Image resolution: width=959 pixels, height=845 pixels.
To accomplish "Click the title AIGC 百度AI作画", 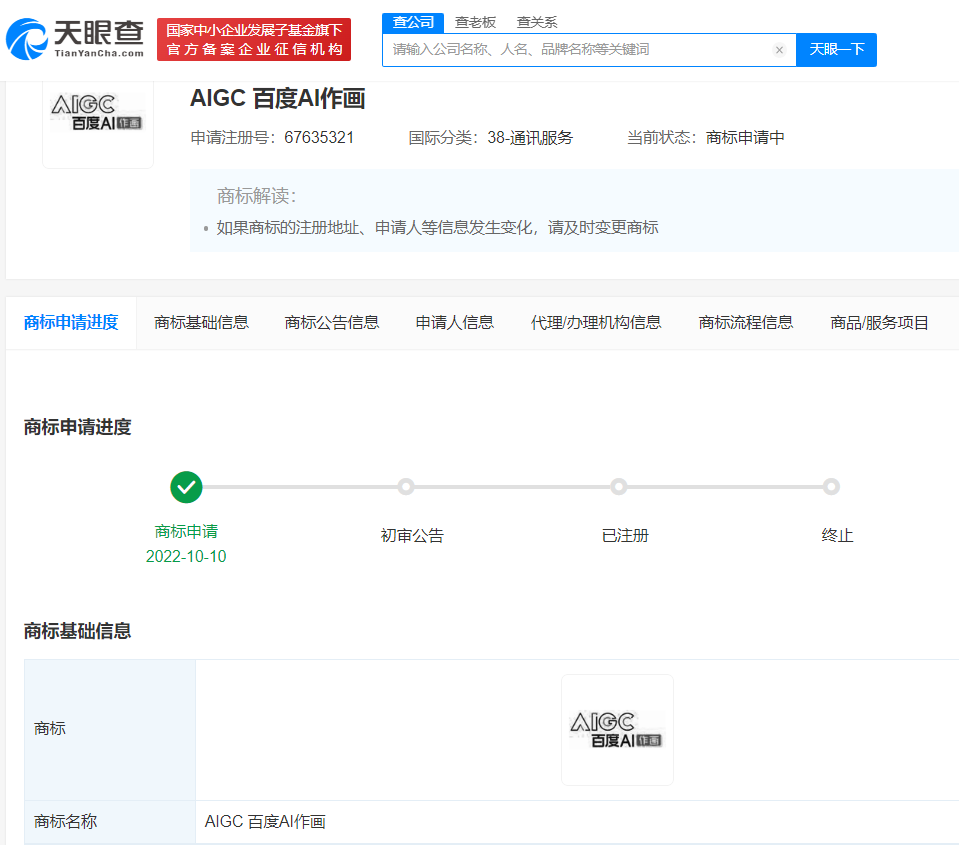I will point(278,98).
